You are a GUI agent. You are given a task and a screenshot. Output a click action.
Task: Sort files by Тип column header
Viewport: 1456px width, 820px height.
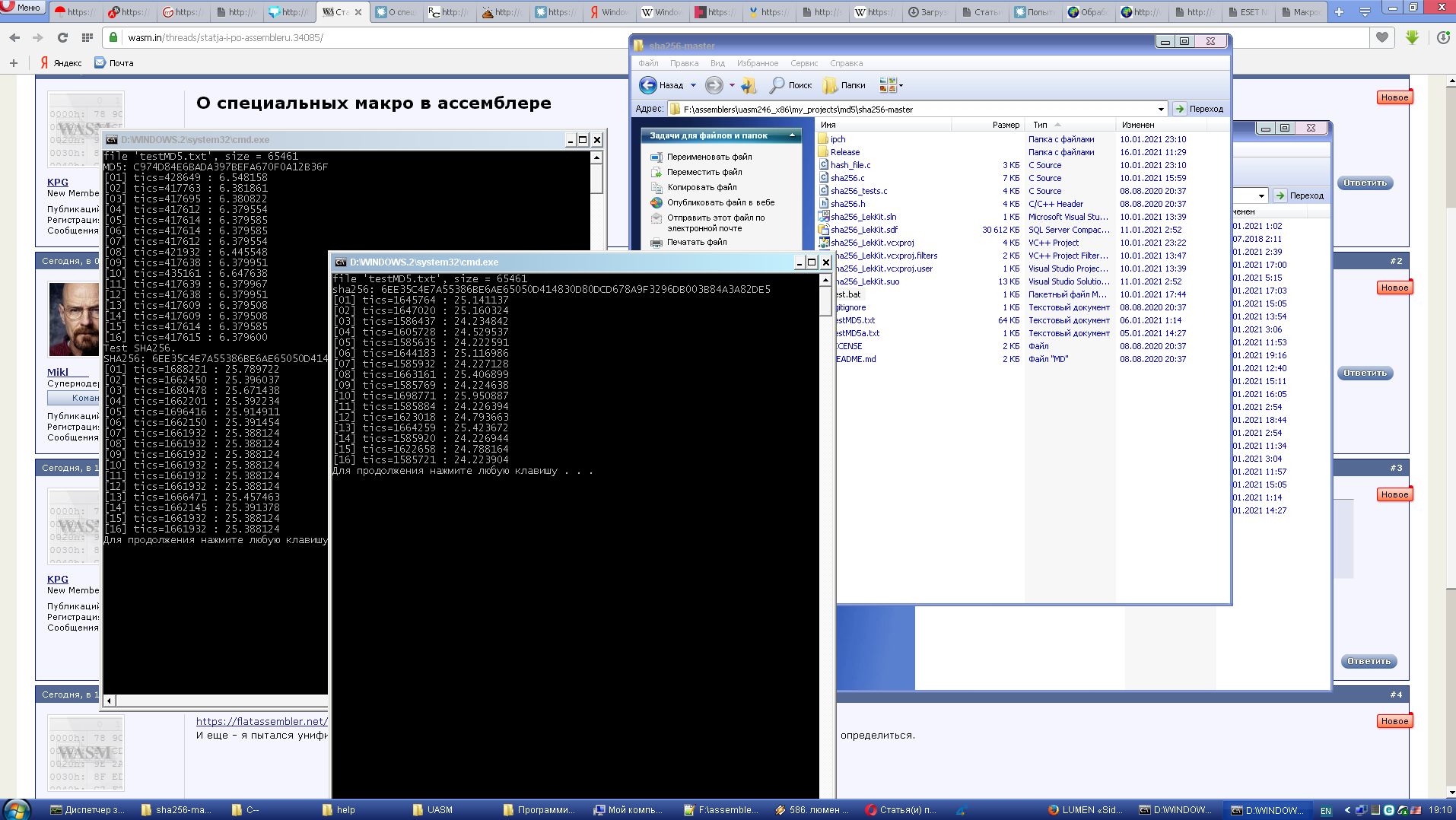[1040, 125]
